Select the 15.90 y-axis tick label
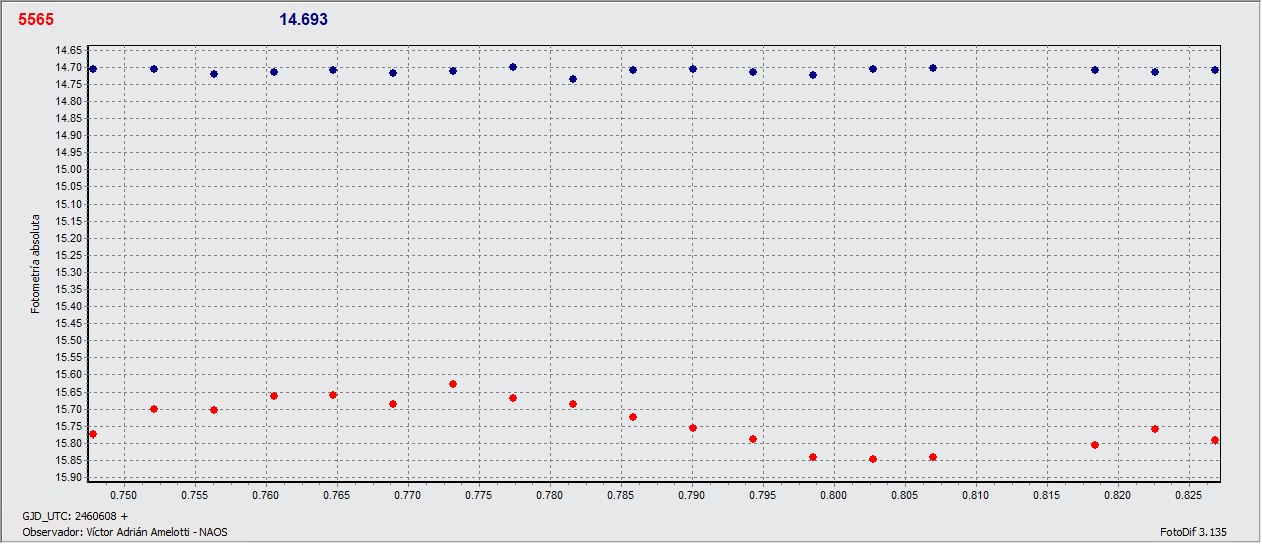 69,477
